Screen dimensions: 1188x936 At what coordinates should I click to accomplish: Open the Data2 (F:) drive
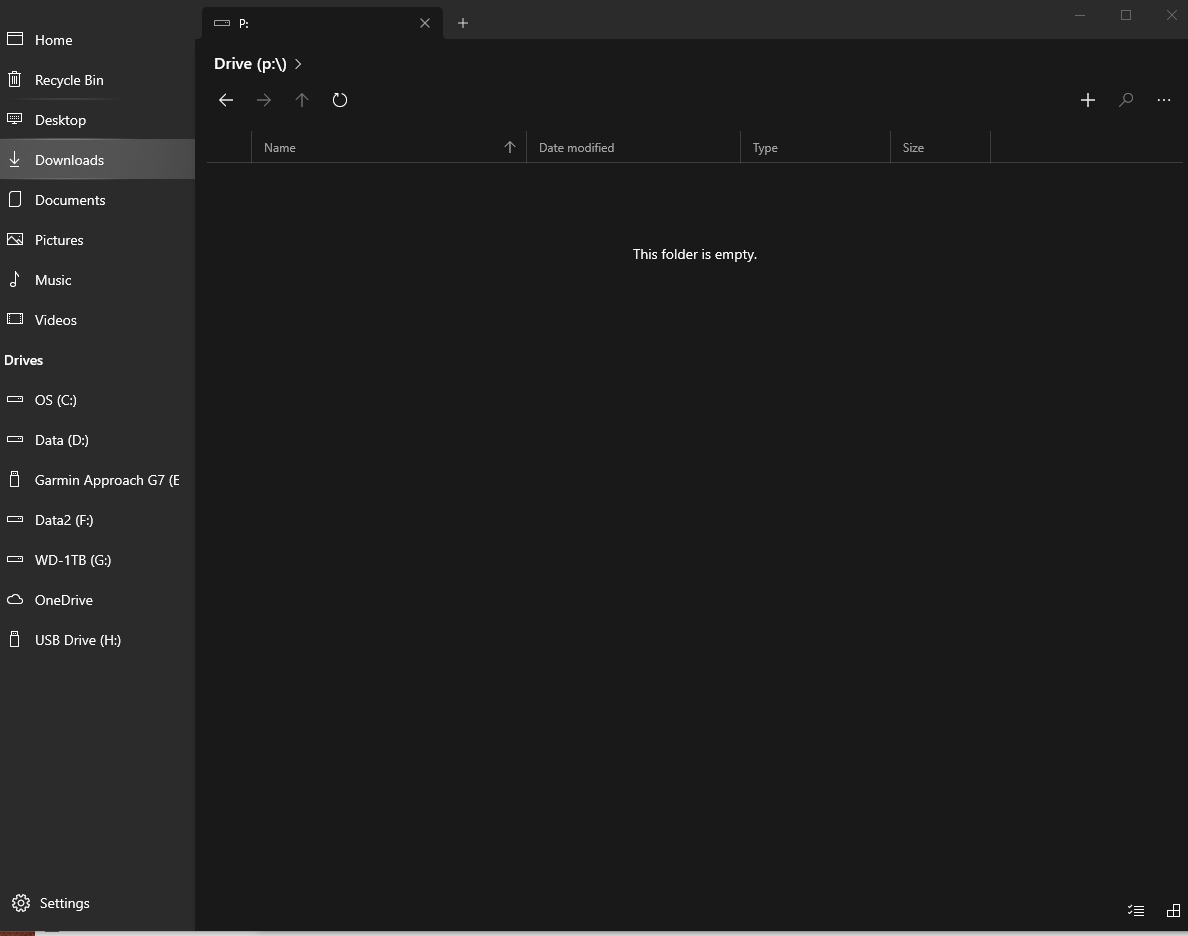coord(97,521)
